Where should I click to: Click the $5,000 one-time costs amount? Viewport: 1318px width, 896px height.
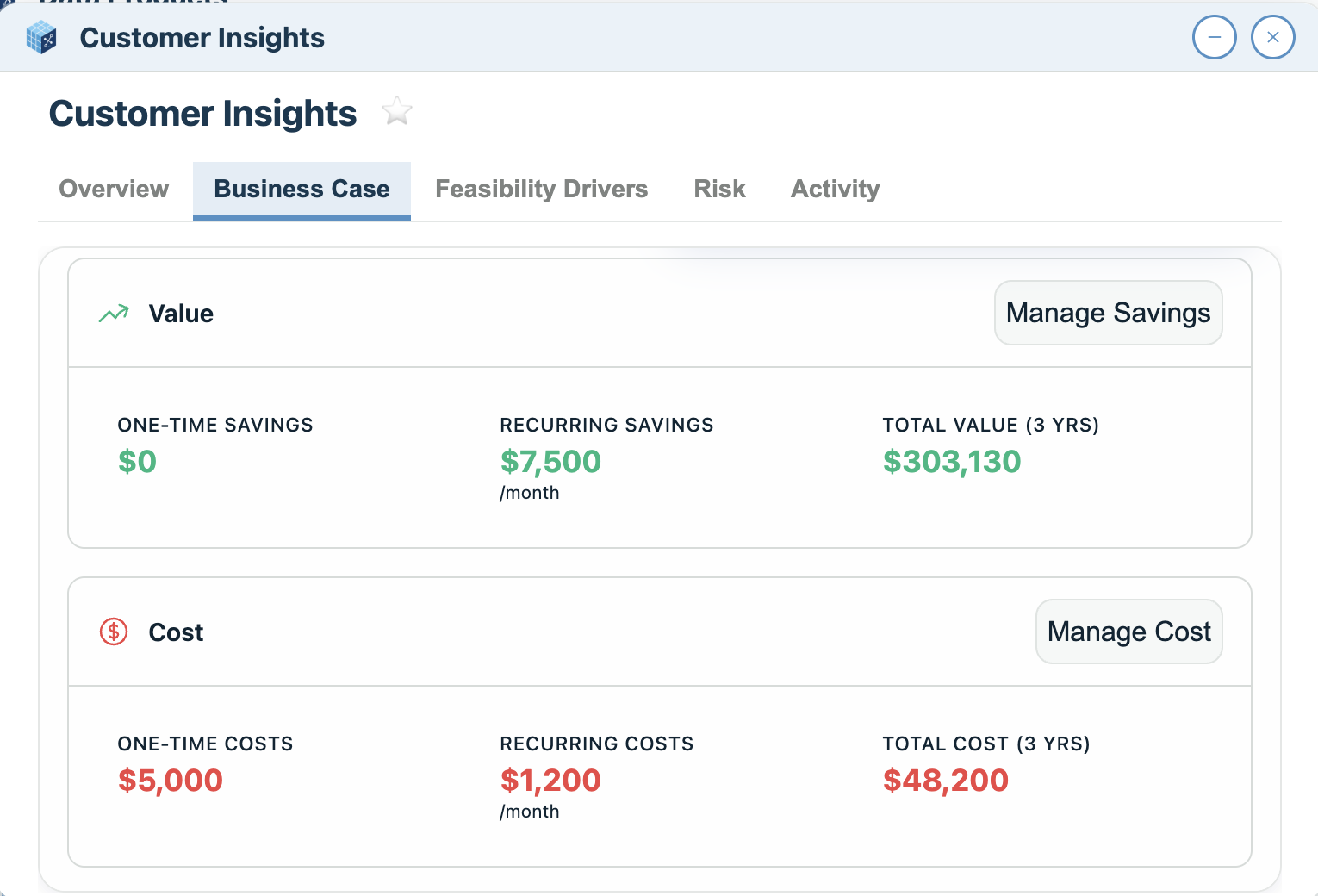pyautogui.click(x=171, y=781)
